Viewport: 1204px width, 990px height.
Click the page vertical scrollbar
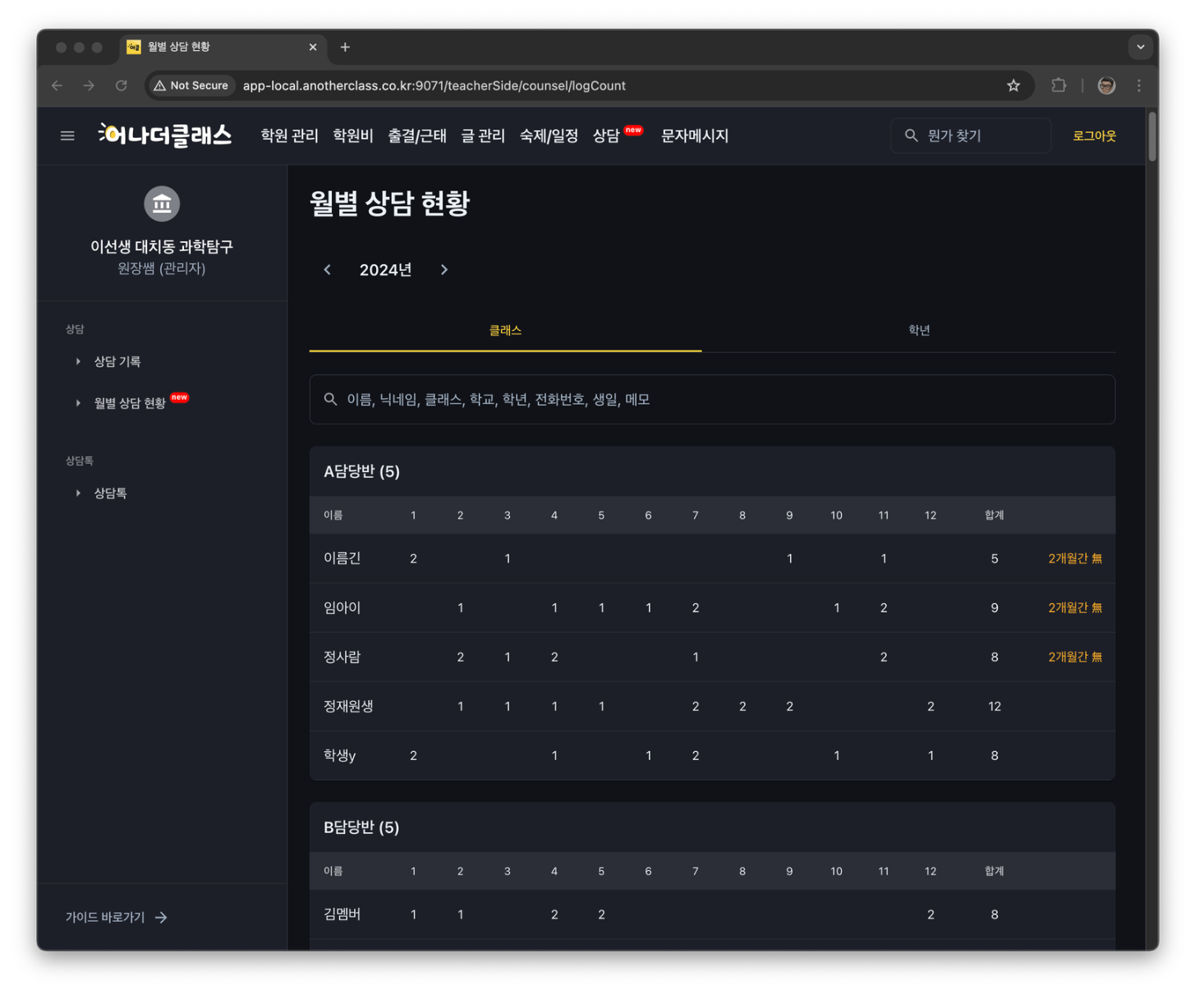(x=1152, y=136)
